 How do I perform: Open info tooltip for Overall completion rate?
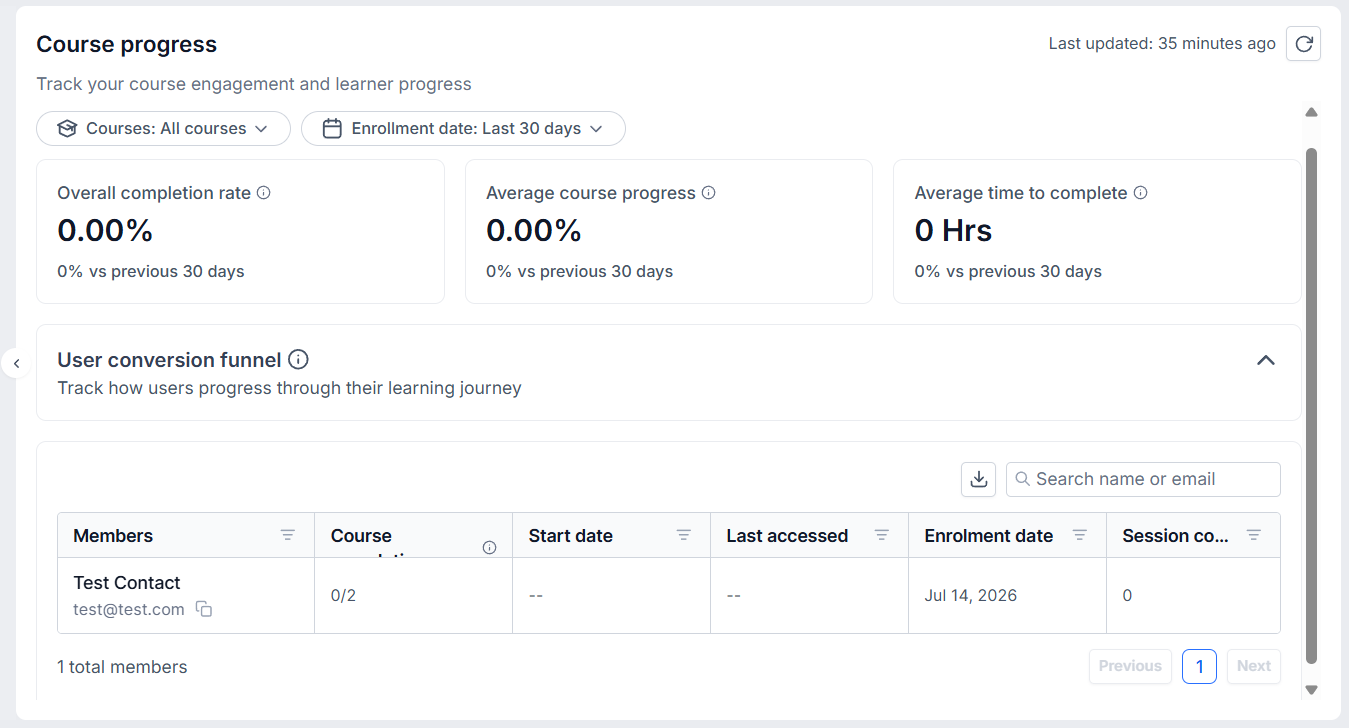pos(264,193)
